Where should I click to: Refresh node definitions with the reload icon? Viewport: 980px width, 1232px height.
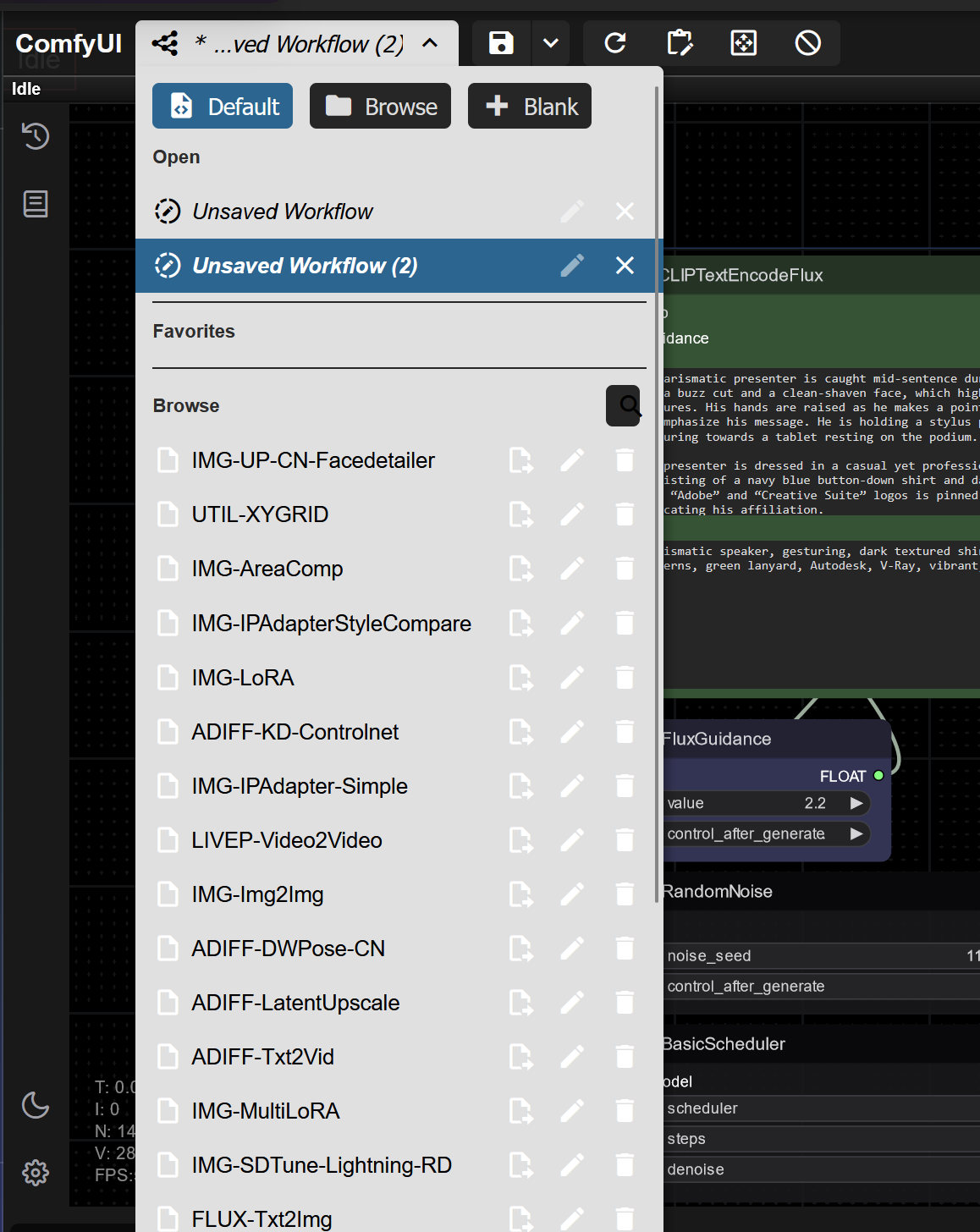click(x=615, y=42)
